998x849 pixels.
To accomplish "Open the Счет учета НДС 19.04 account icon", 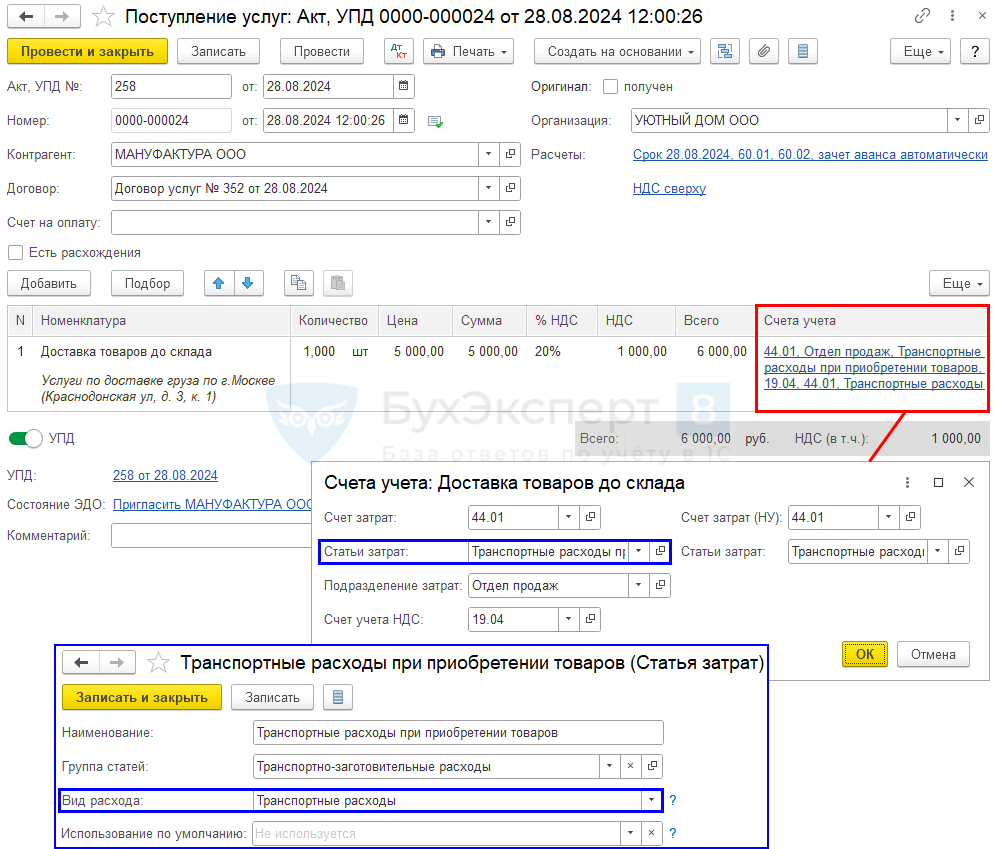I will click(x=590, y=619).
